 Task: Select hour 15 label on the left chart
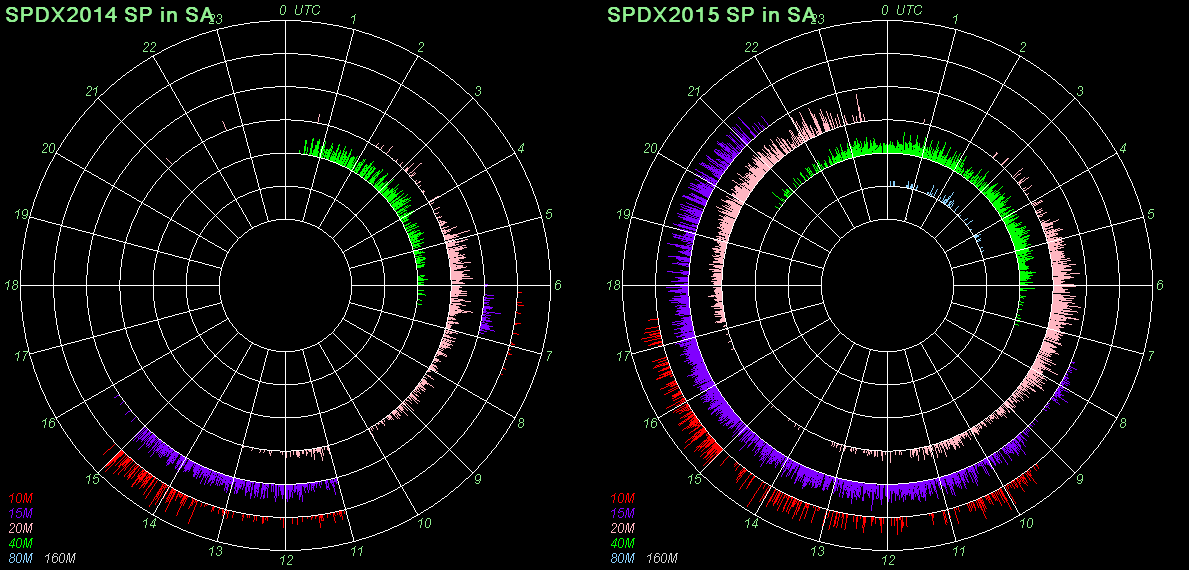pyautogui.click(x=93, y=480)
